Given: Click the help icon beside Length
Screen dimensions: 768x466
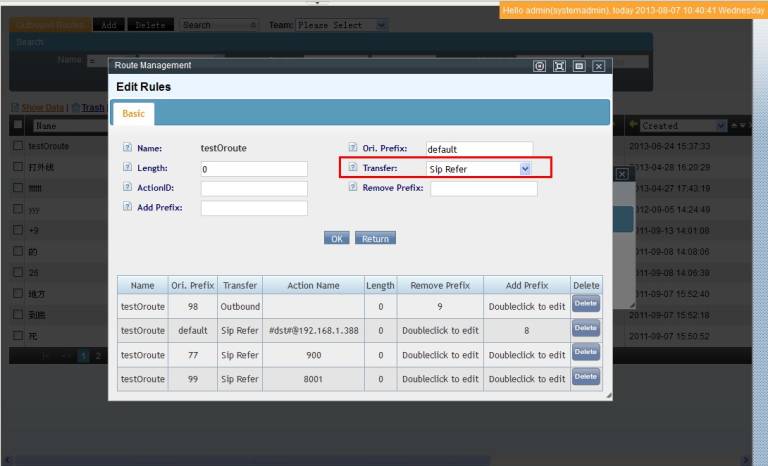Looking at the screenshot, I should pos(127,169).
